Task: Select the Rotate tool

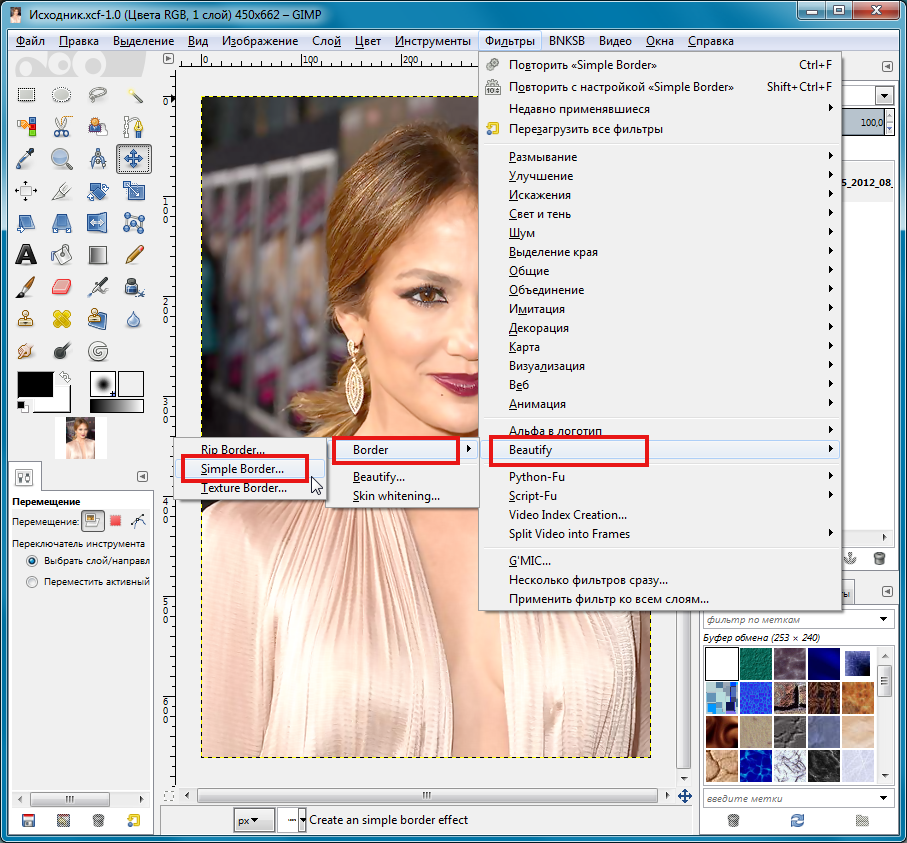Action: 98,190
